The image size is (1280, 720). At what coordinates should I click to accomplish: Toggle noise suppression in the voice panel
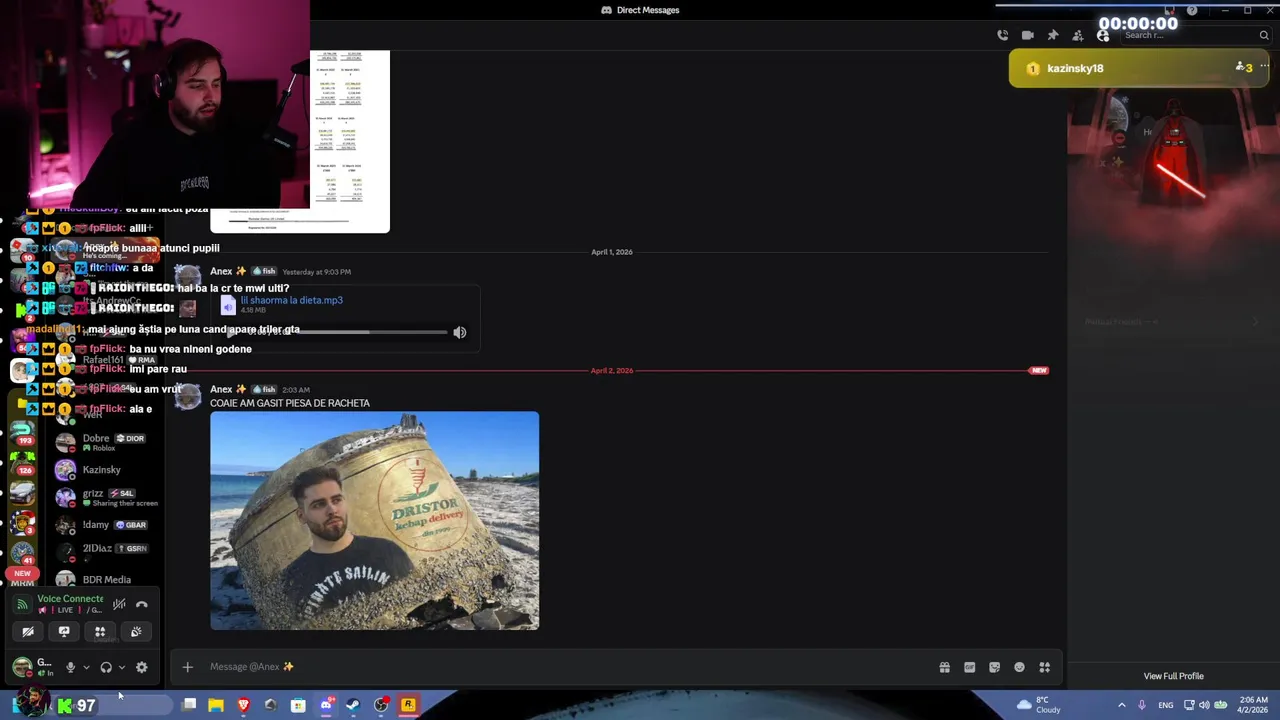click(x=119, y=604)
